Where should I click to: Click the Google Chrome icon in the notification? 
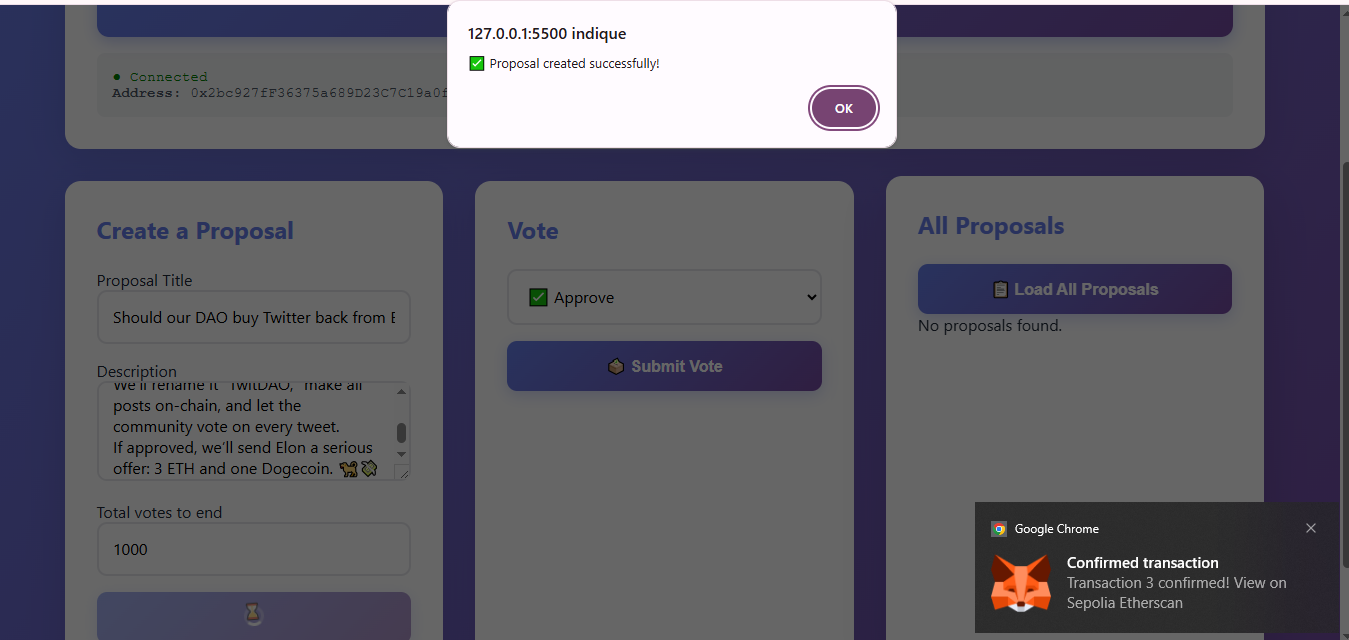click(x=998, y=528)
